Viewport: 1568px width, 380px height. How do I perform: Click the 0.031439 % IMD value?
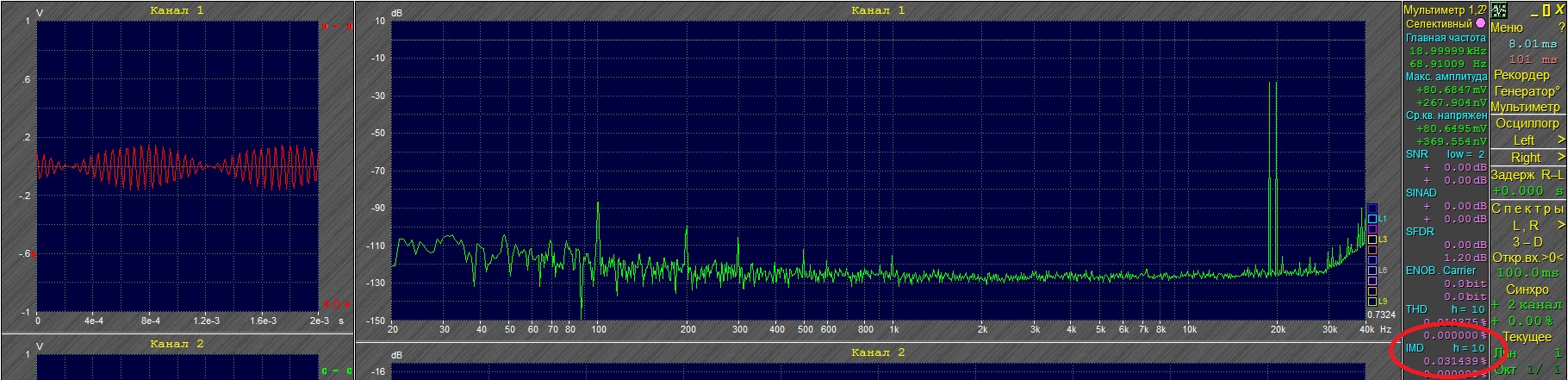click(x=1454, y=361)
